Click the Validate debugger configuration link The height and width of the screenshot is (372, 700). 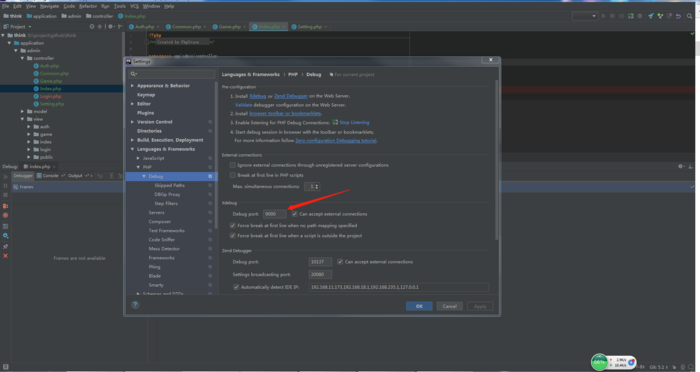[x=244, y=105]
